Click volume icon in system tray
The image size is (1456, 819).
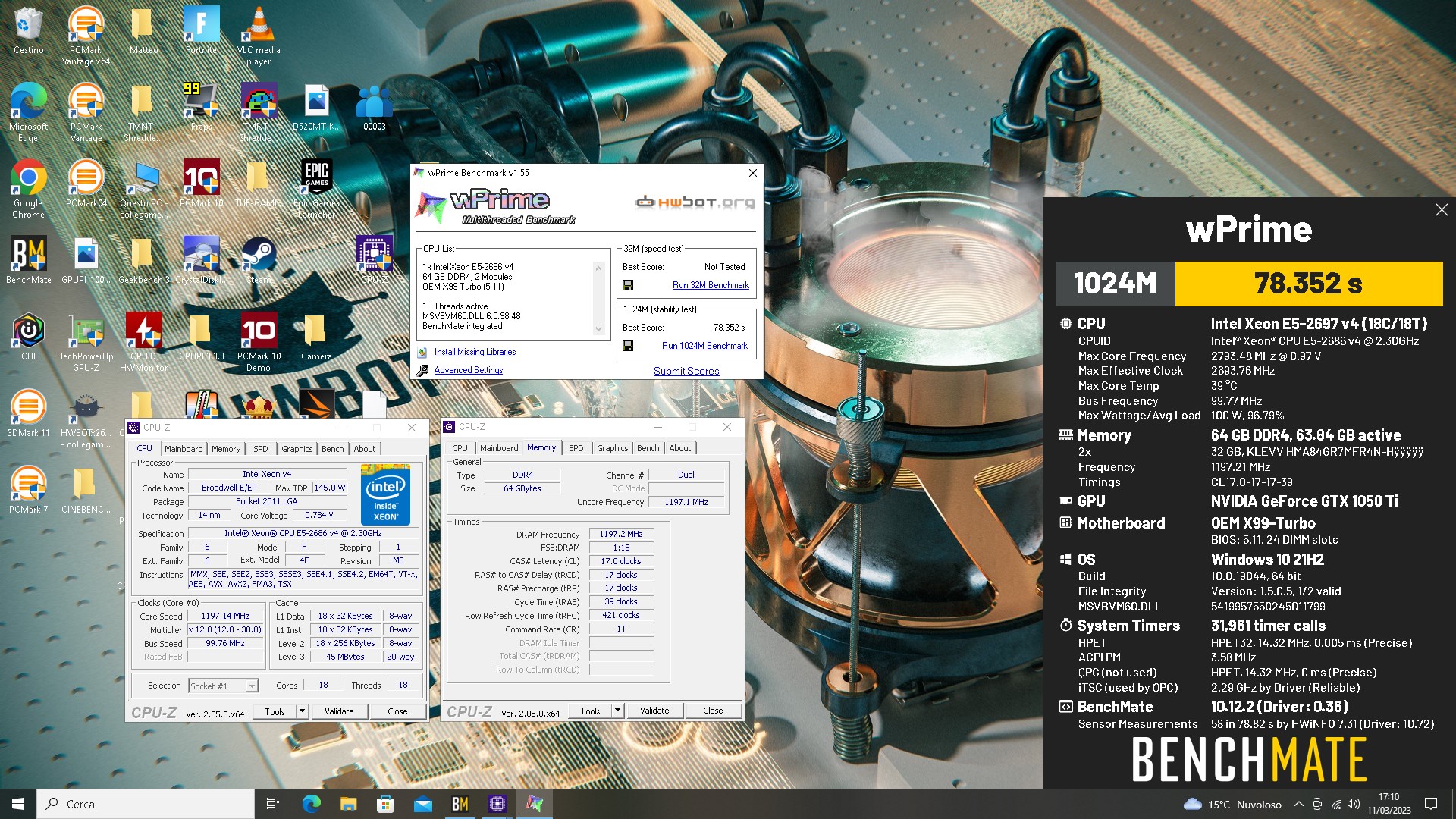[x=1354, y=804]
